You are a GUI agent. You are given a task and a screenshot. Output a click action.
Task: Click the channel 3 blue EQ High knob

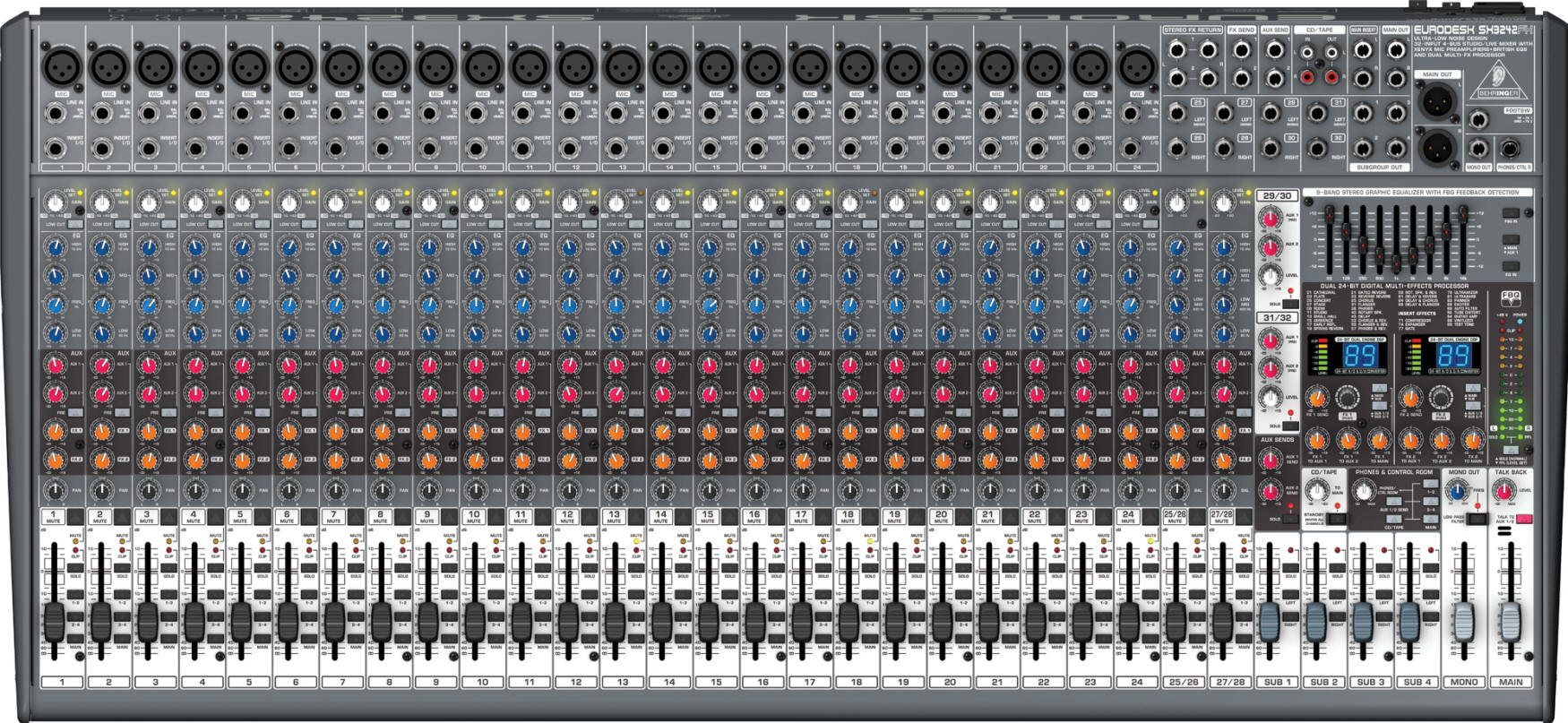pos(149,247)
